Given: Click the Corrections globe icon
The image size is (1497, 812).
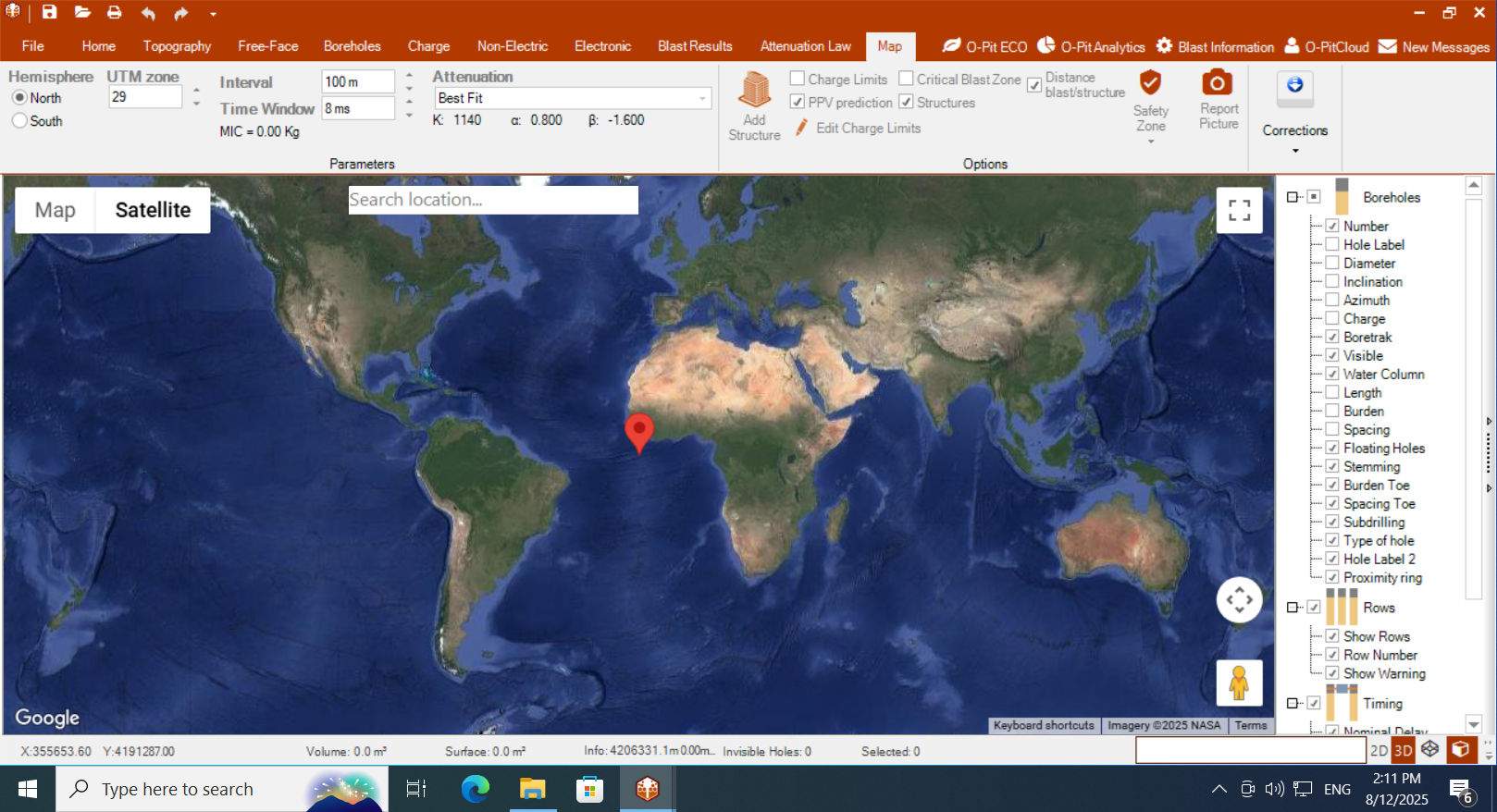Looking at the screenshot, I should coord(1294,86).
